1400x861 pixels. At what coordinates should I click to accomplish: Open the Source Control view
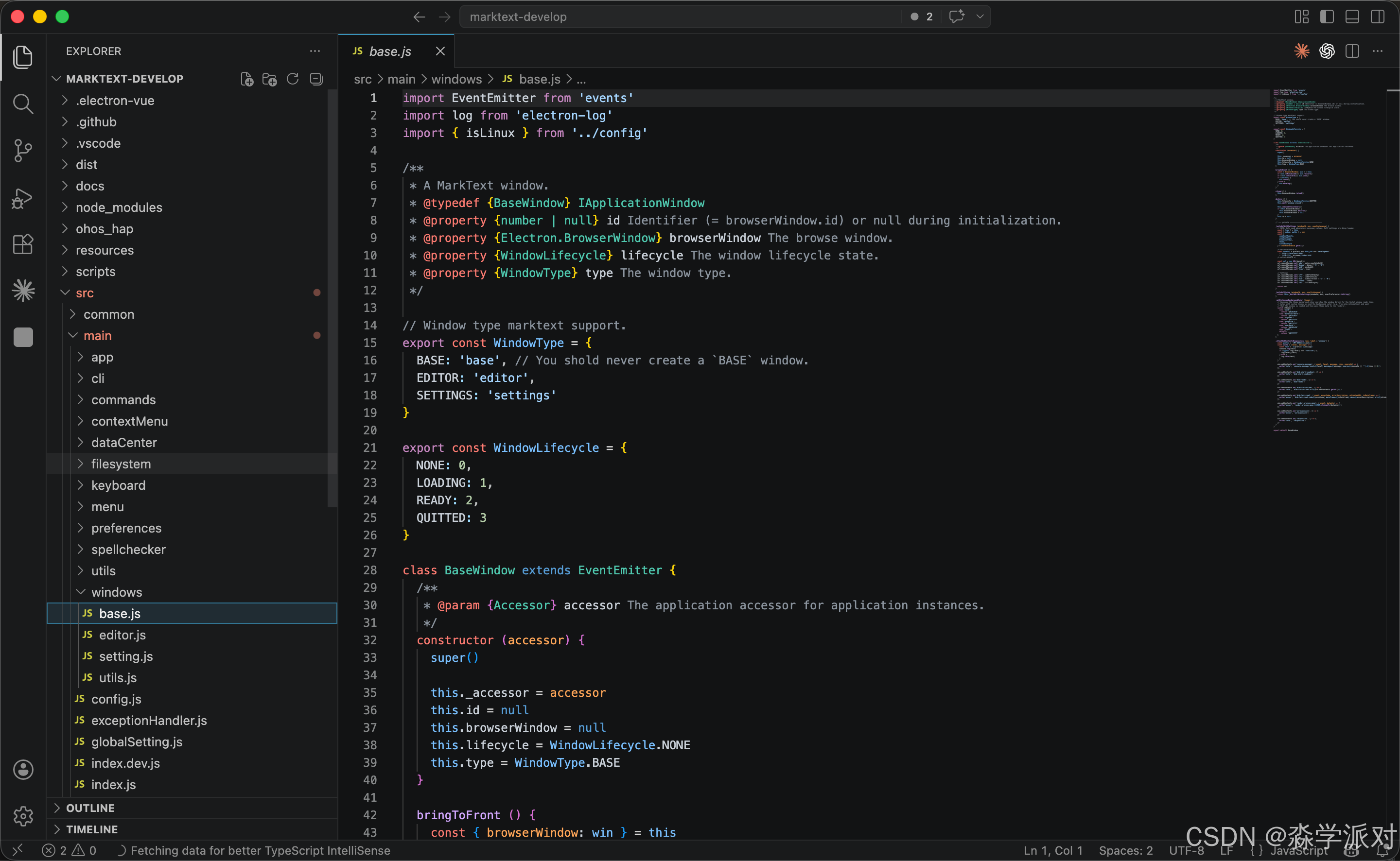[x=23, y=150]
